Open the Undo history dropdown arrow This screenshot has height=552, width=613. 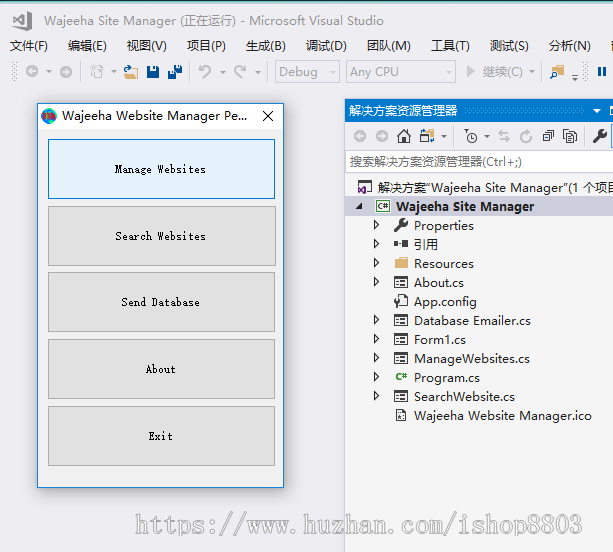[x=223, y=72]
